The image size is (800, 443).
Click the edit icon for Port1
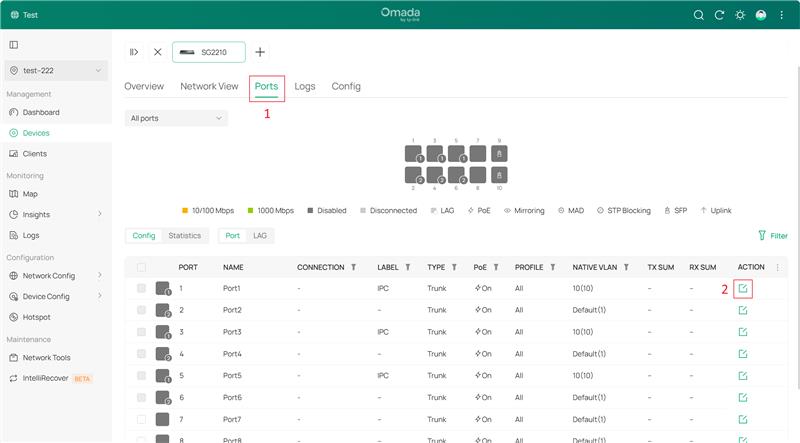(742, 288)
